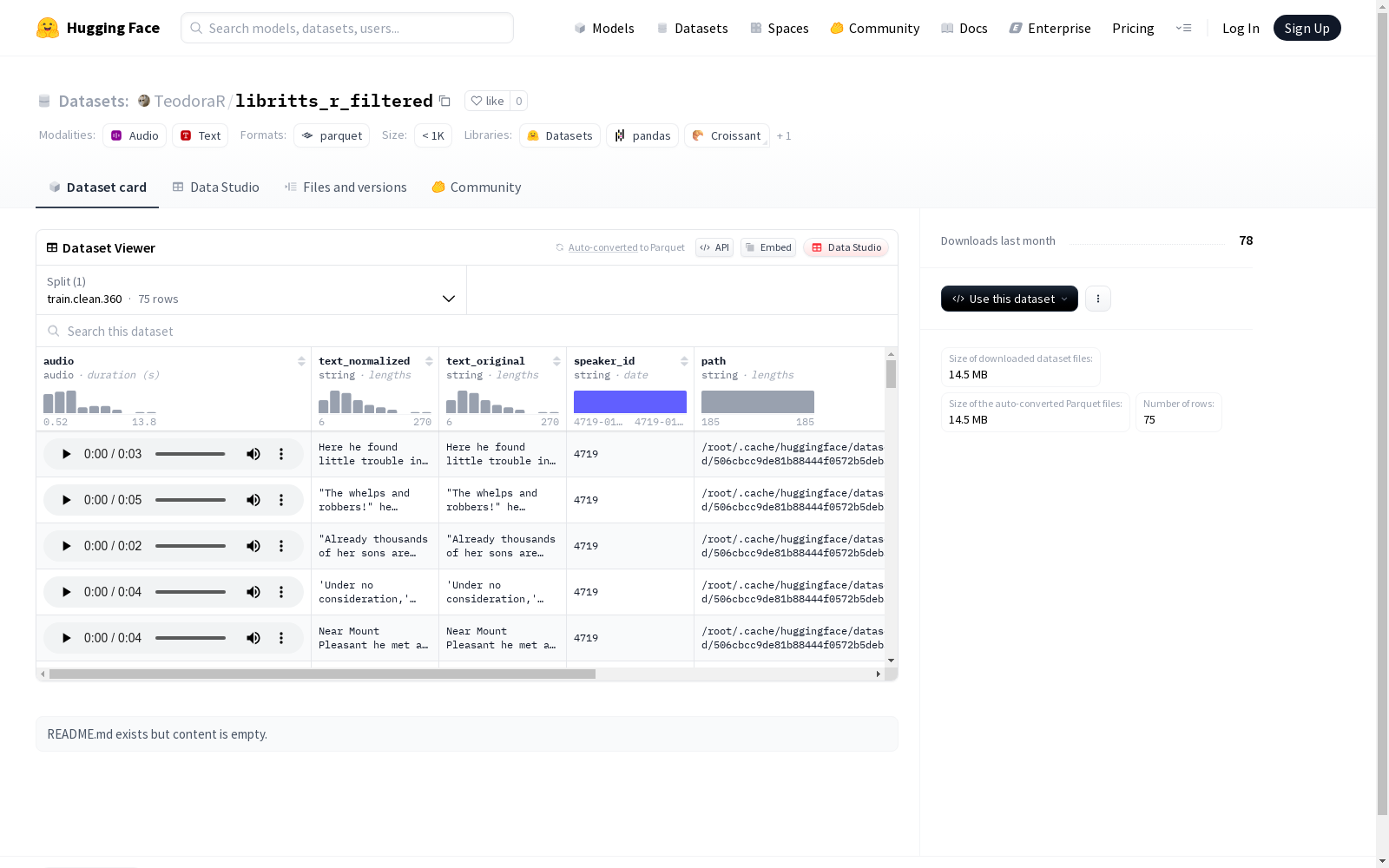Viewport: 1389px width, 868px height.
Task: Select the pandas library tag
Action: [x=642, y=135]
